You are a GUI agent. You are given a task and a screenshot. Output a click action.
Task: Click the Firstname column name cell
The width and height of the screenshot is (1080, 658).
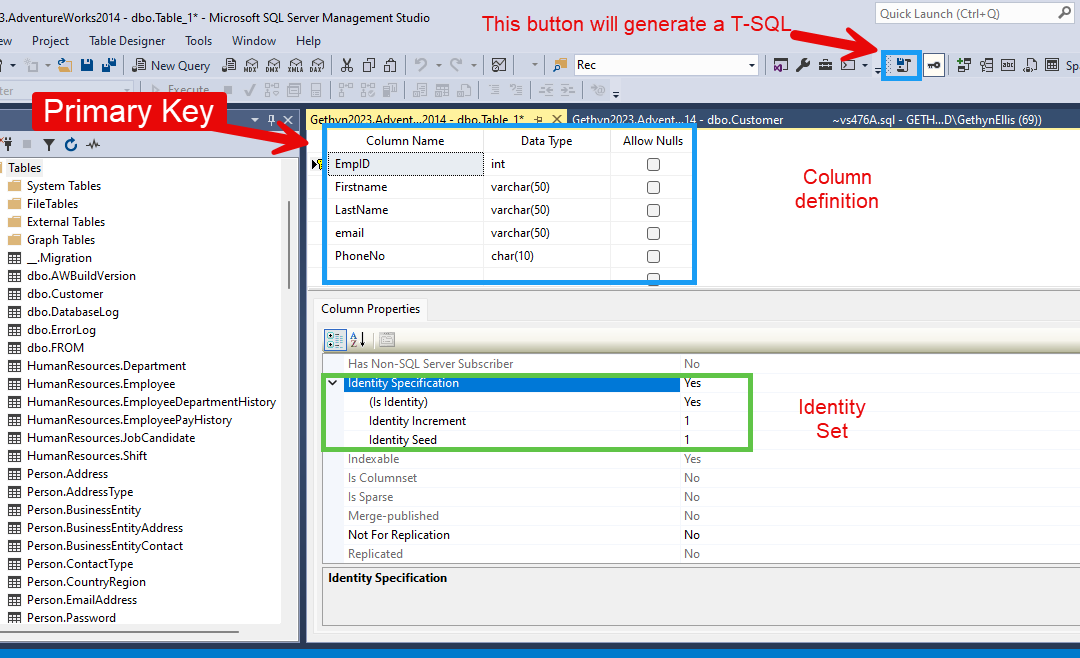(405, 187)
